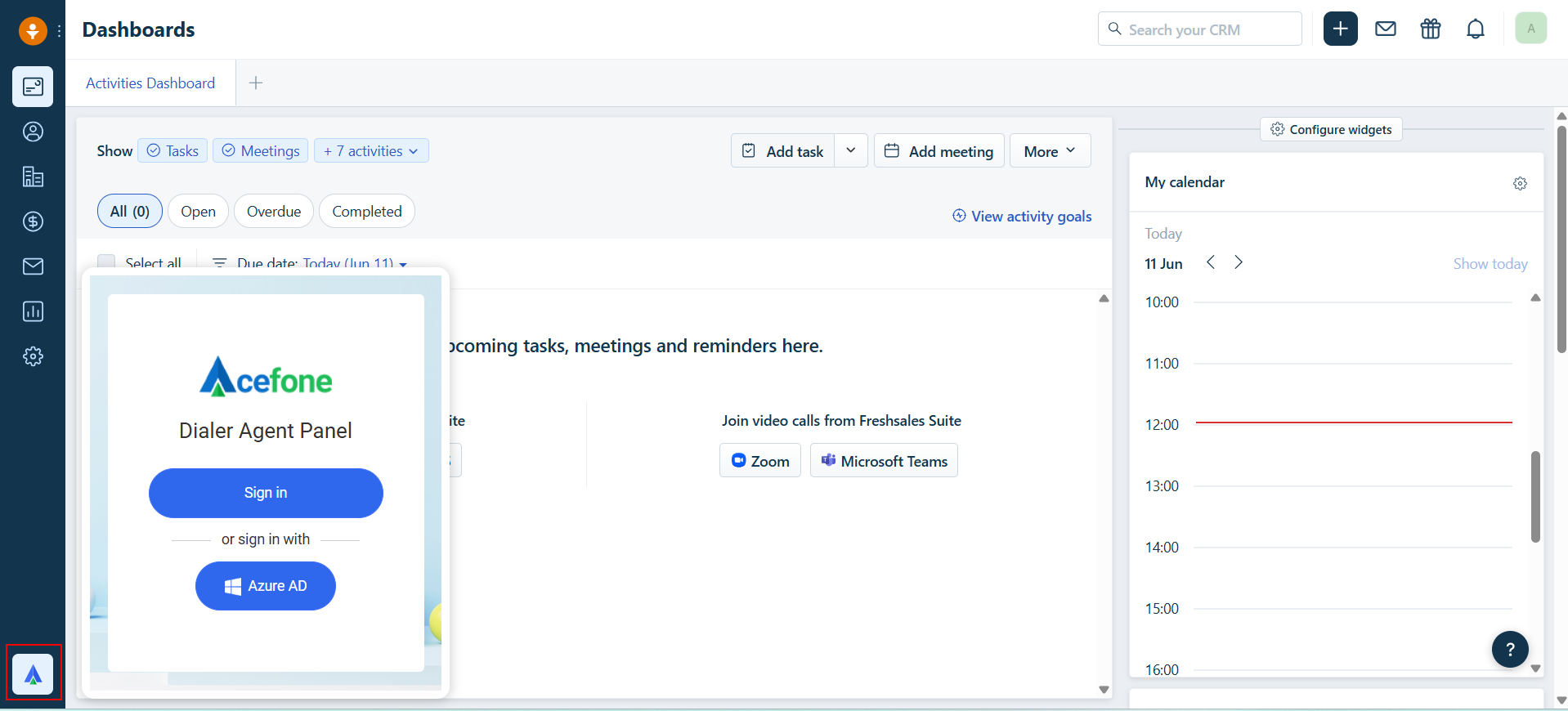Open the More dropdown menu

(x=1051, y=150)
